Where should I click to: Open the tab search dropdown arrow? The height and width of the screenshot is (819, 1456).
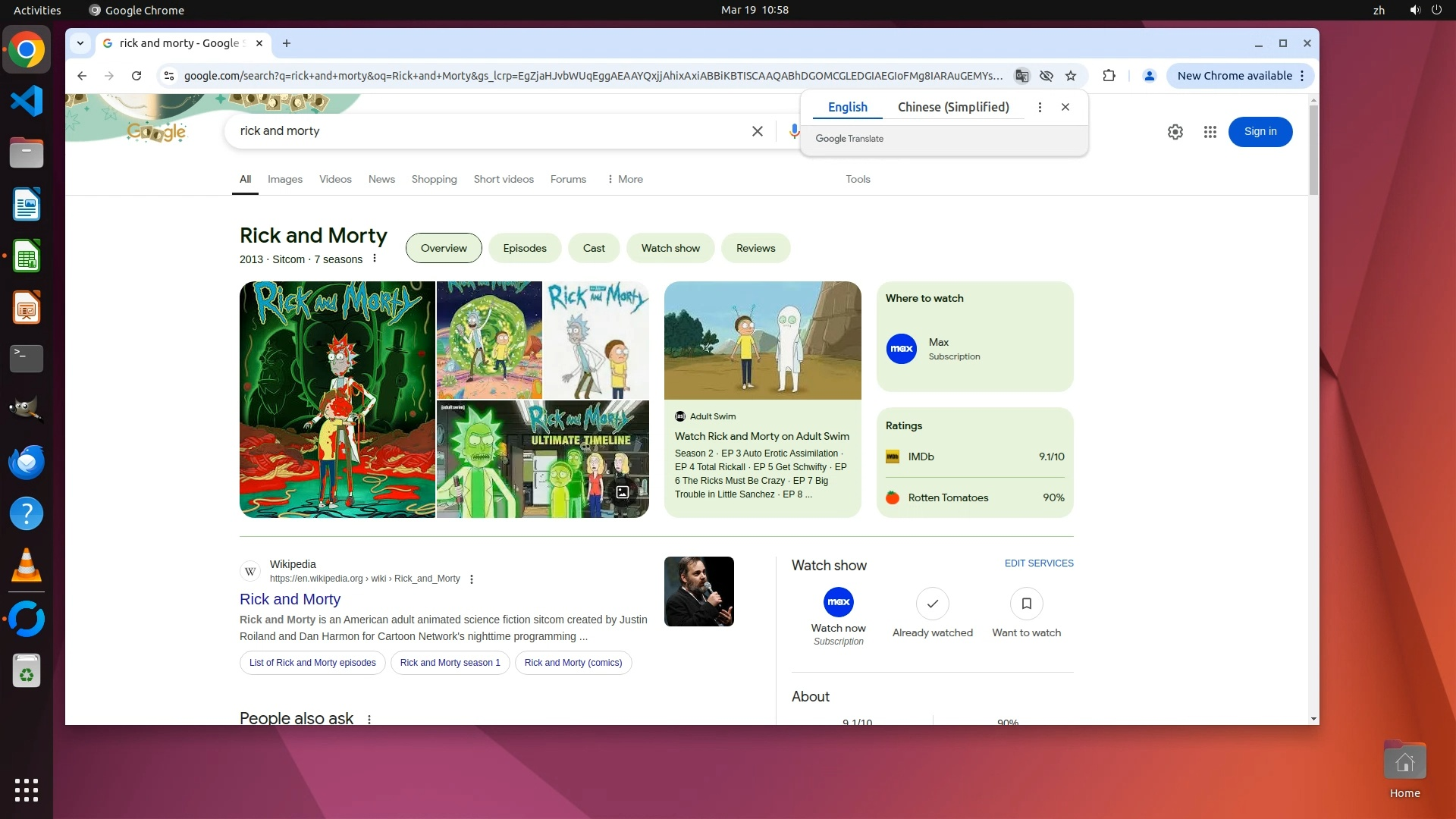80,43
